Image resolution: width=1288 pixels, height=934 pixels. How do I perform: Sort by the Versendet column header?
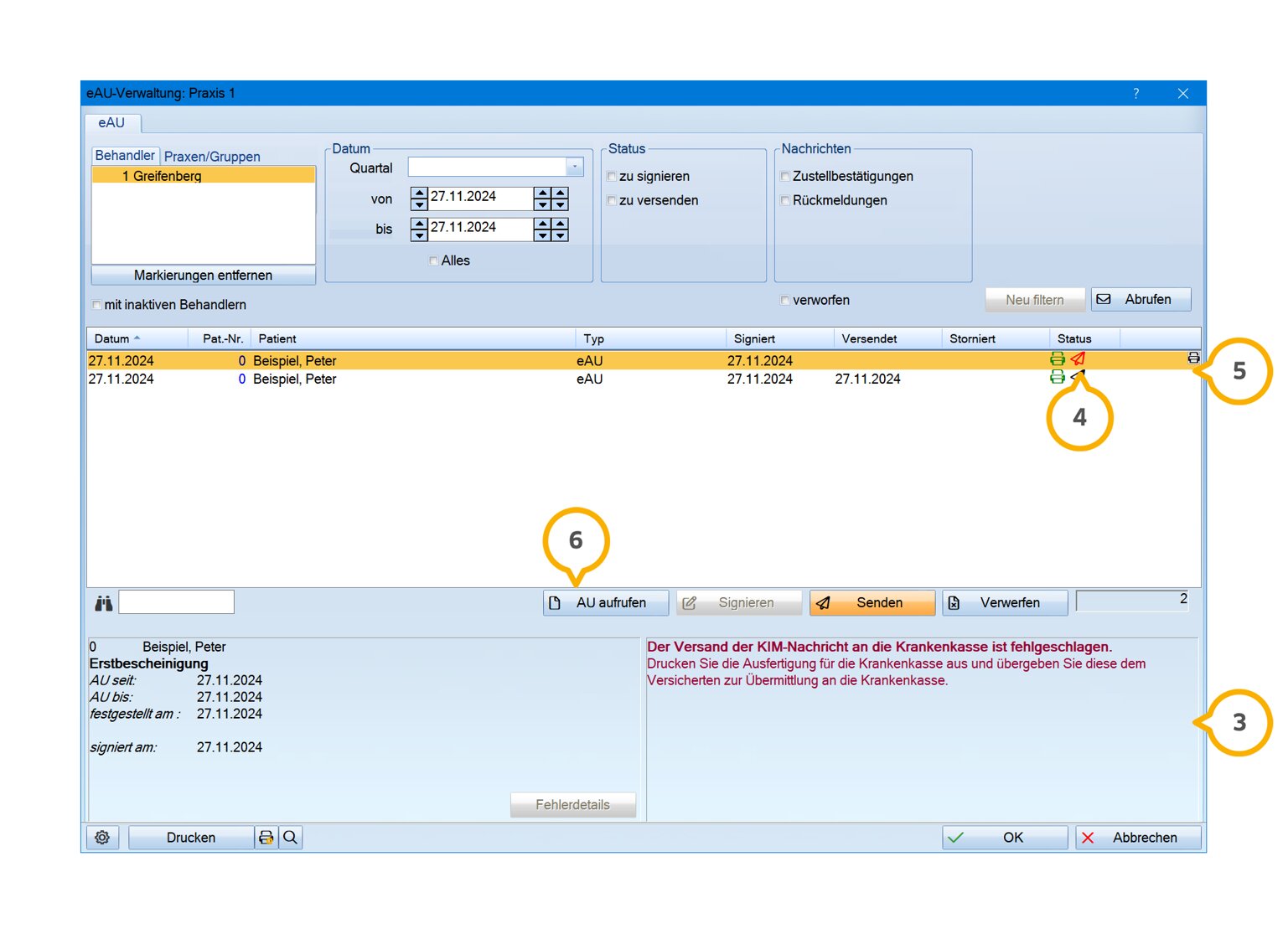(x=888, y=338)
